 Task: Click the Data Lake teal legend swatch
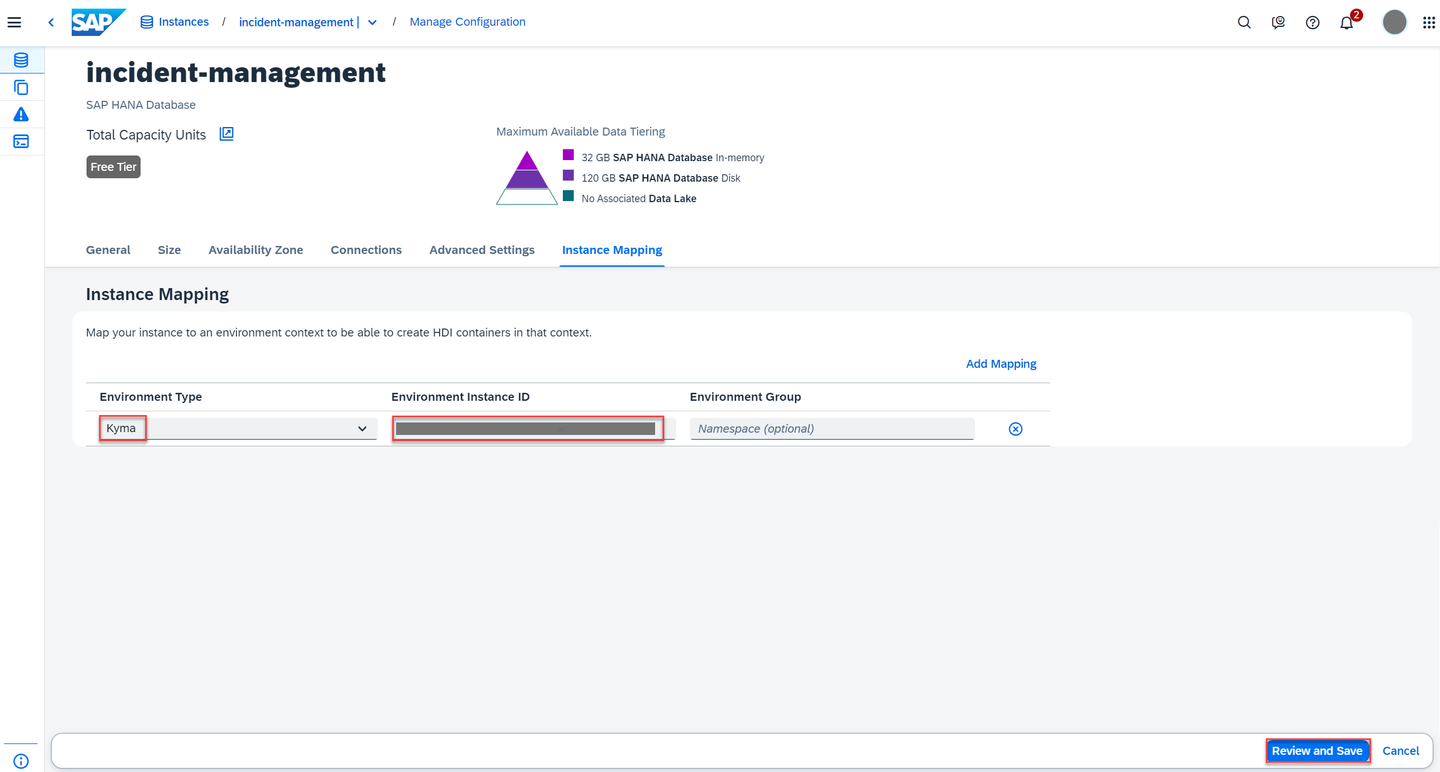click(x=568, y=196)
